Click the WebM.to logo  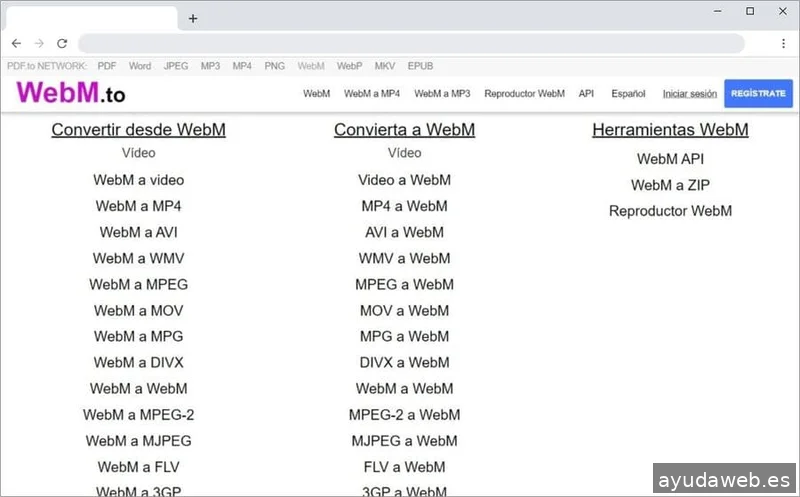71,93
